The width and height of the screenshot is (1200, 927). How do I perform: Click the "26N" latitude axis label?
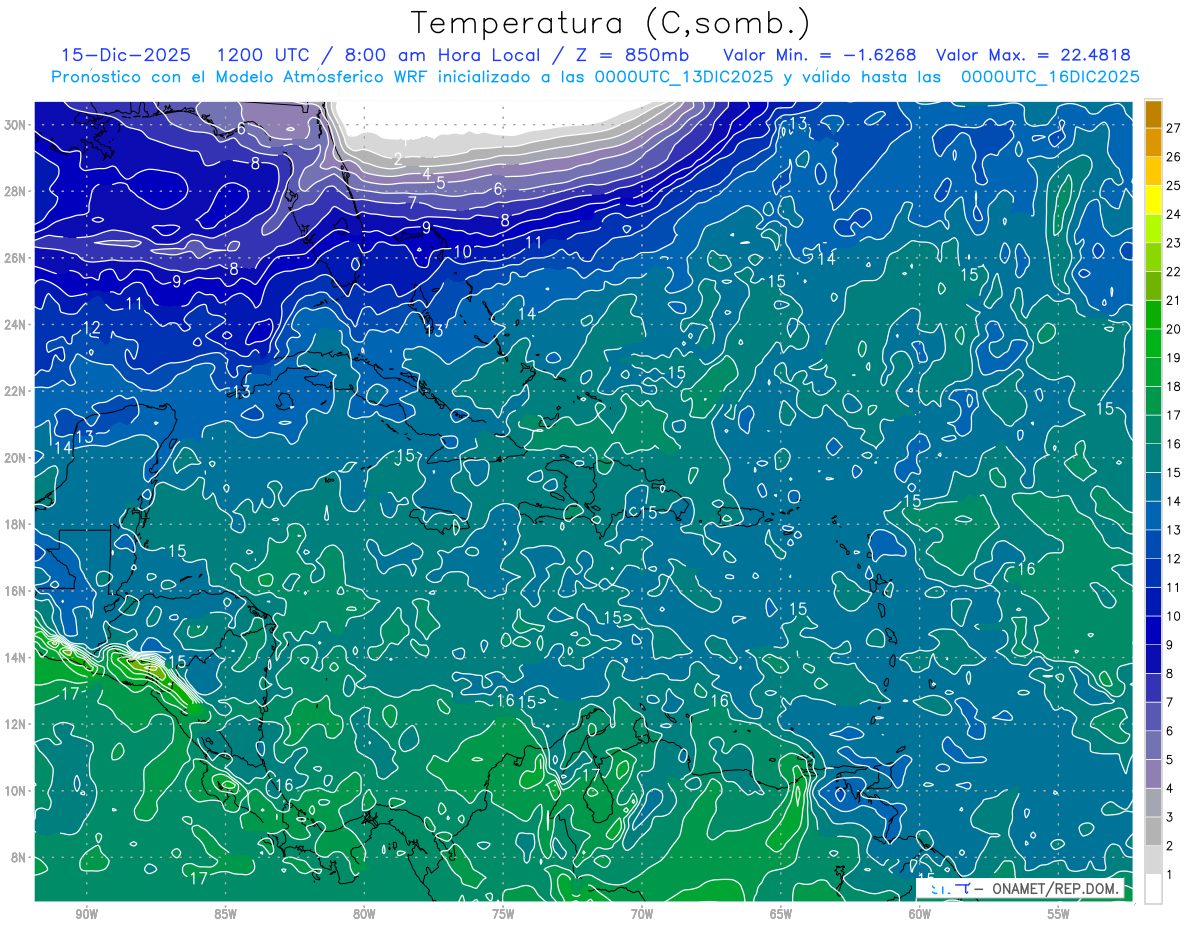click(17, 258)
